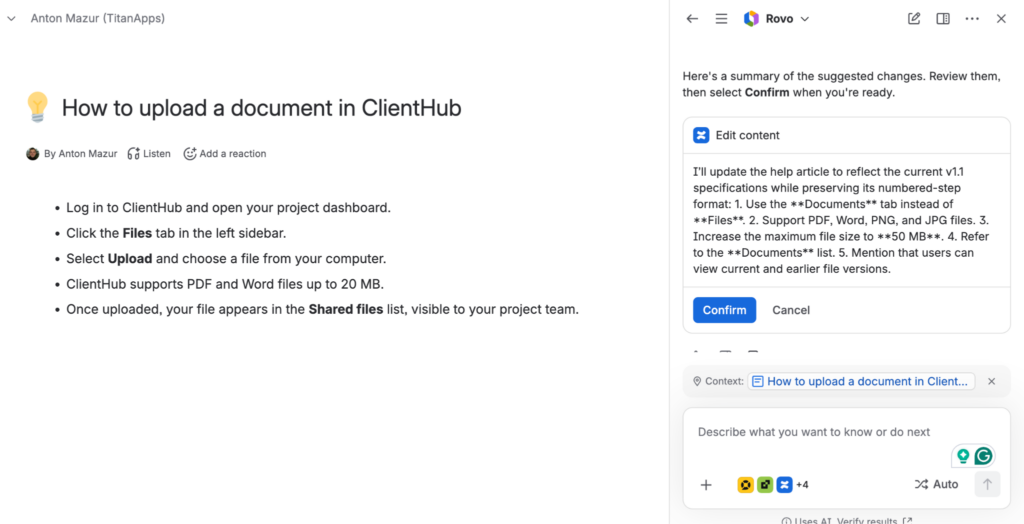Go back with the Rovo panel arrow
Image resolution: width=1024 pixels, height=524 pixels.
click(692, 19)
